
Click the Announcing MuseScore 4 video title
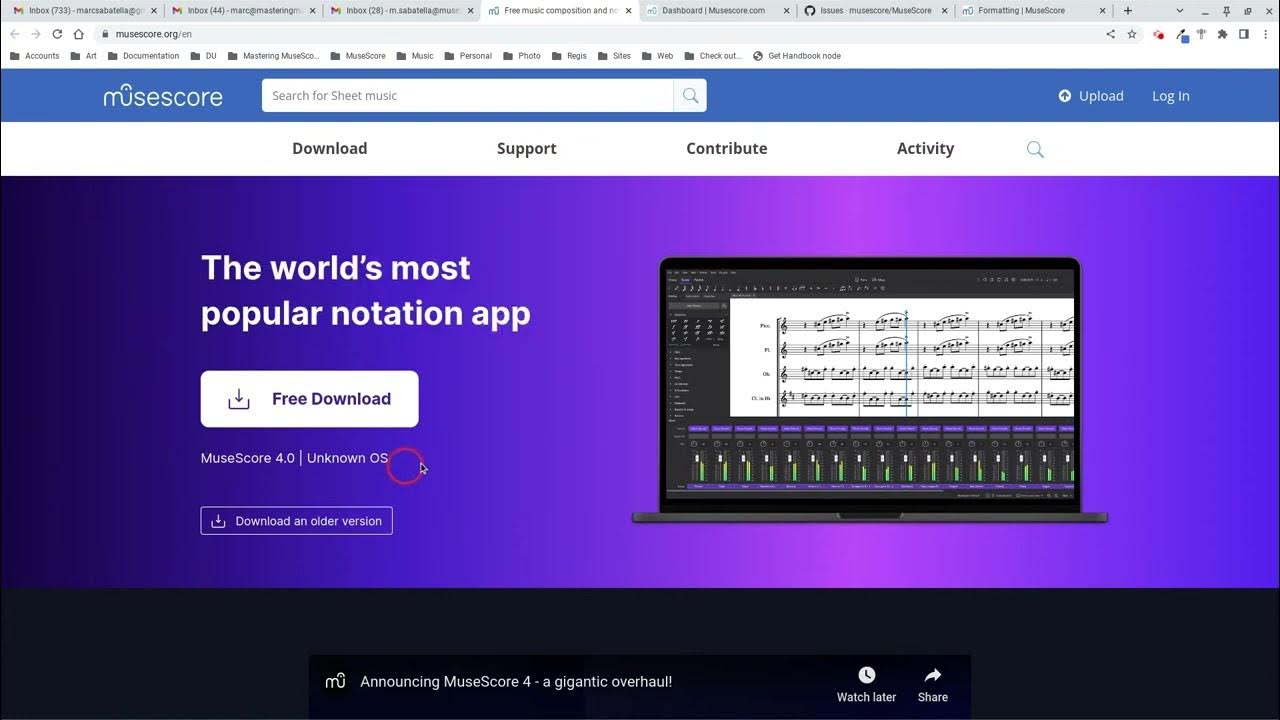516,682
